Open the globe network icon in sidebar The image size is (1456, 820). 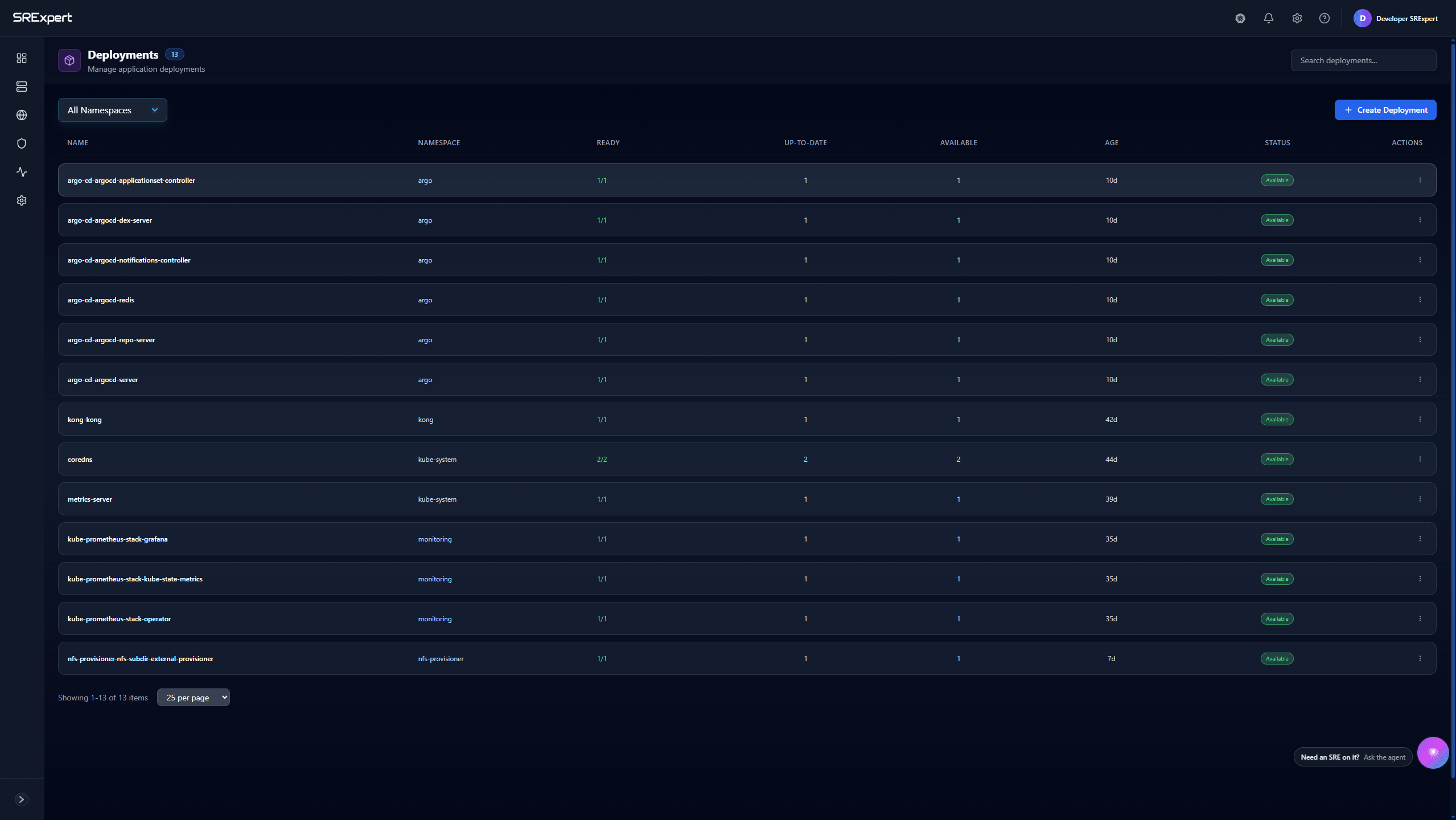pyautogui.click(x=22, y=115)
